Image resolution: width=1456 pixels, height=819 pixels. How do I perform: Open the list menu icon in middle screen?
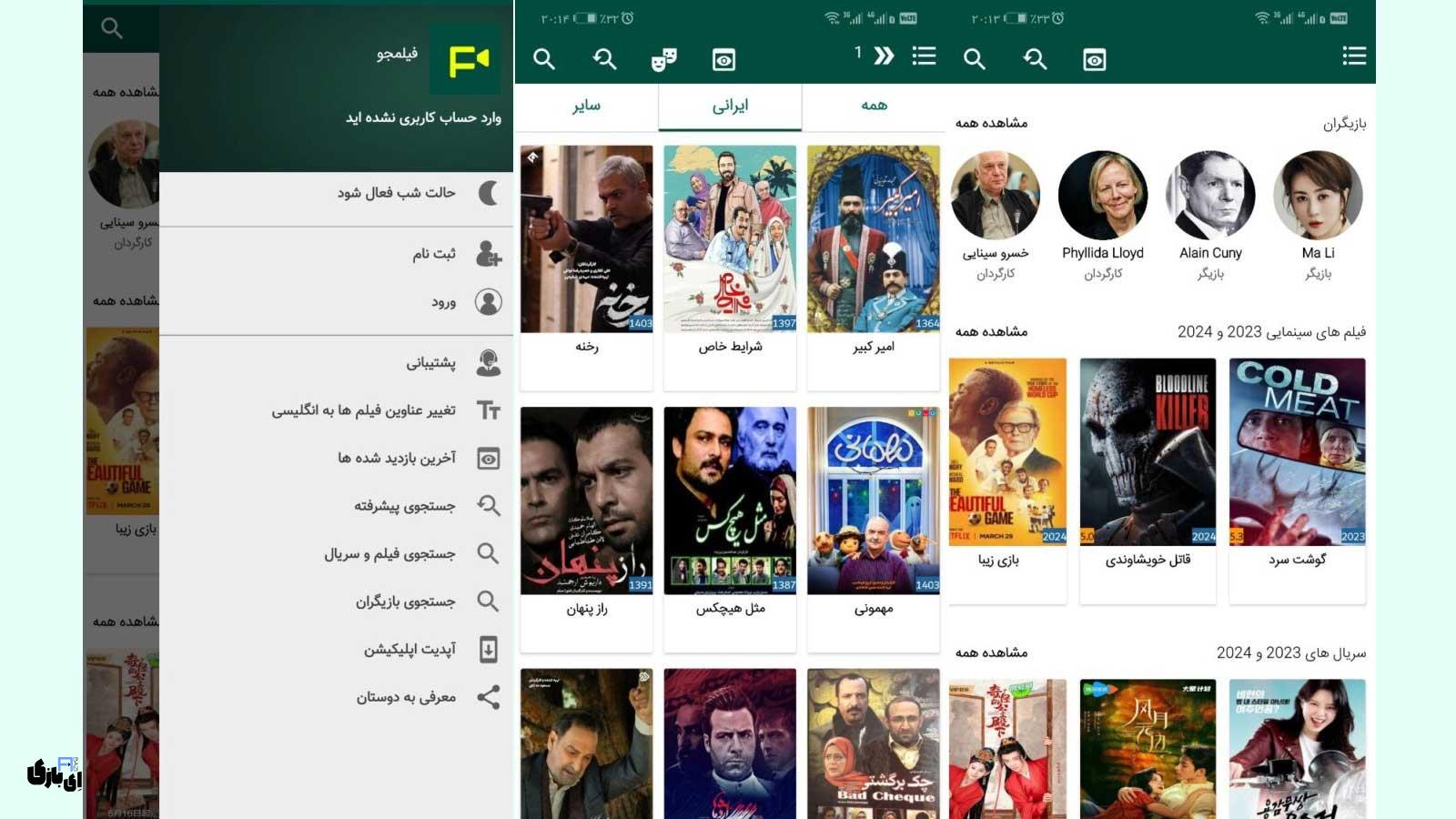[x=924, y=56]
